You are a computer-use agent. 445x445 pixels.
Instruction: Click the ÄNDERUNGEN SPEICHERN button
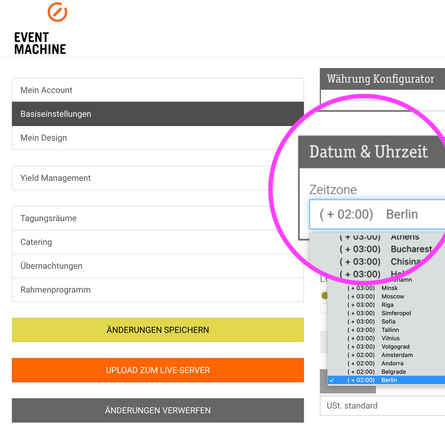pyautogui.click(x=158, y=330)
